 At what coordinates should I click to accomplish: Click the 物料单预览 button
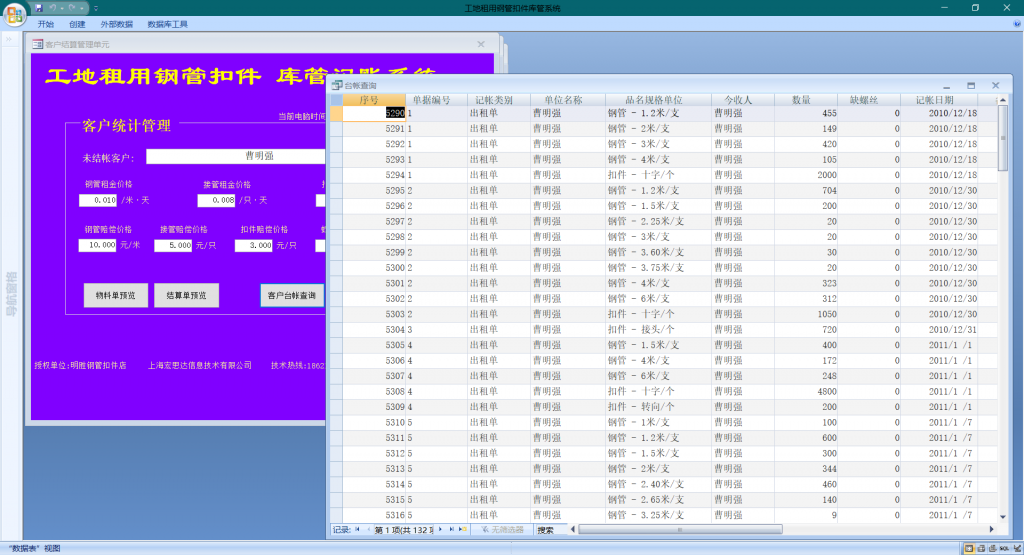pyautogui.click(x=116, y=295)
